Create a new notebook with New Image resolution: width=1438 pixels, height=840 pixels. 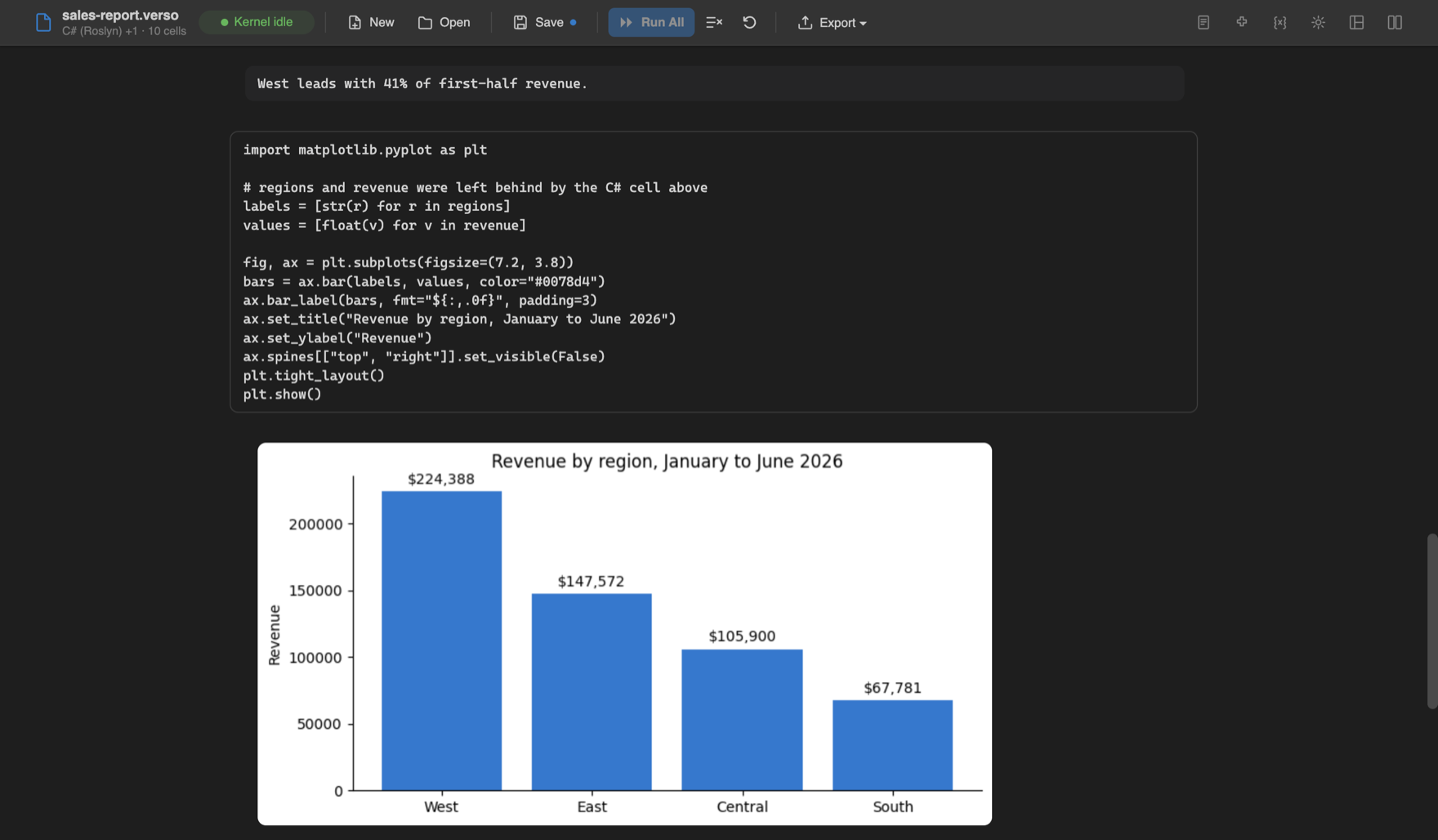coord(371,23)
